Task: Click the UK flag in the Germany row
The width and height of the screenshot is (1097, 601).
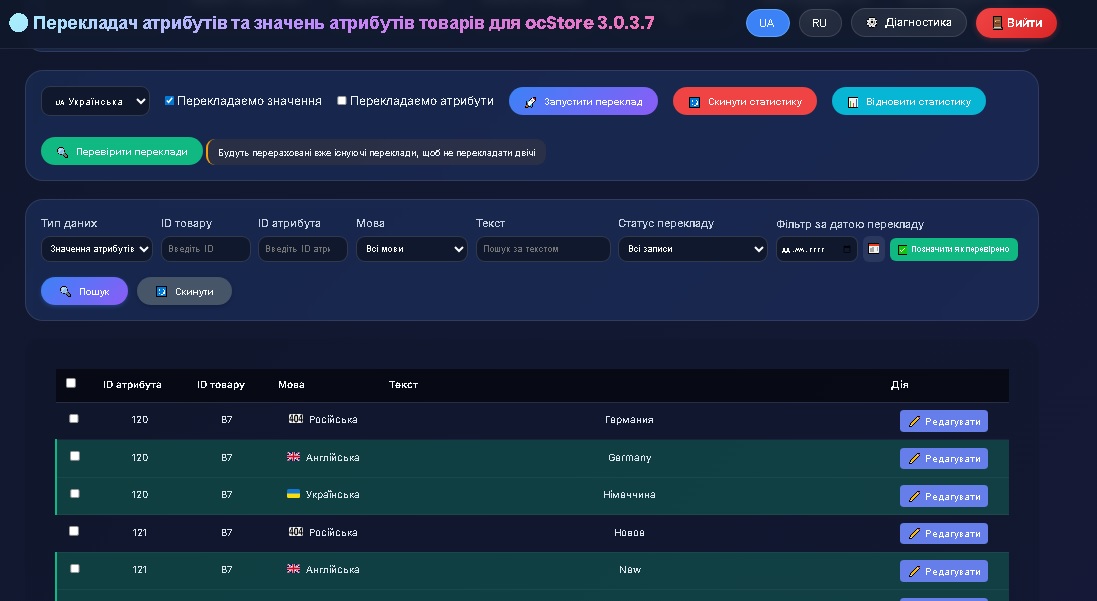Action: [x=293, y=456]
